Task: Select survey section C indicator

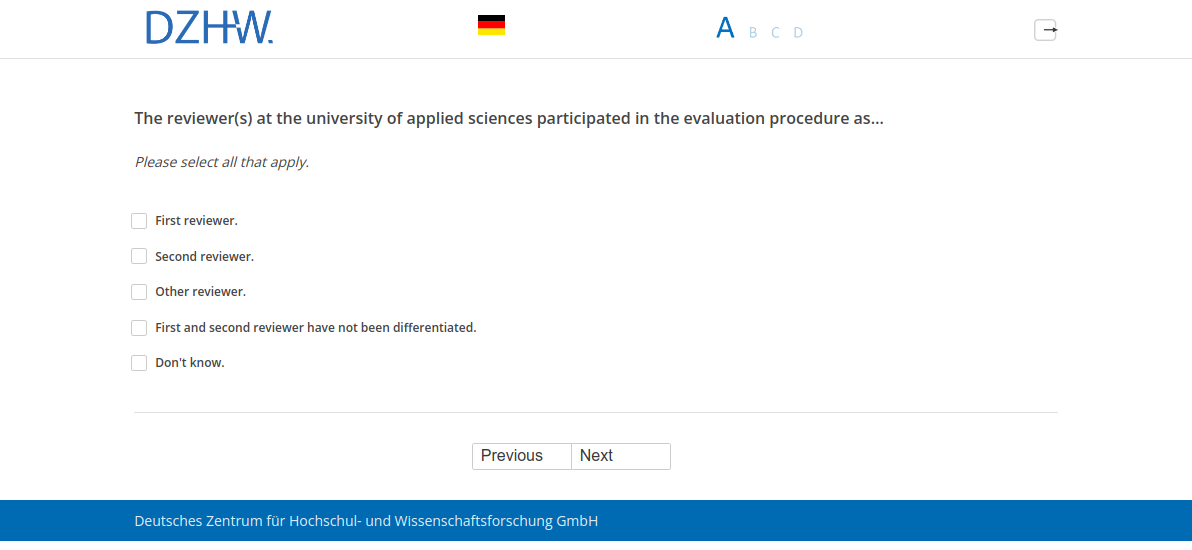Action: [x=775, y=32]
